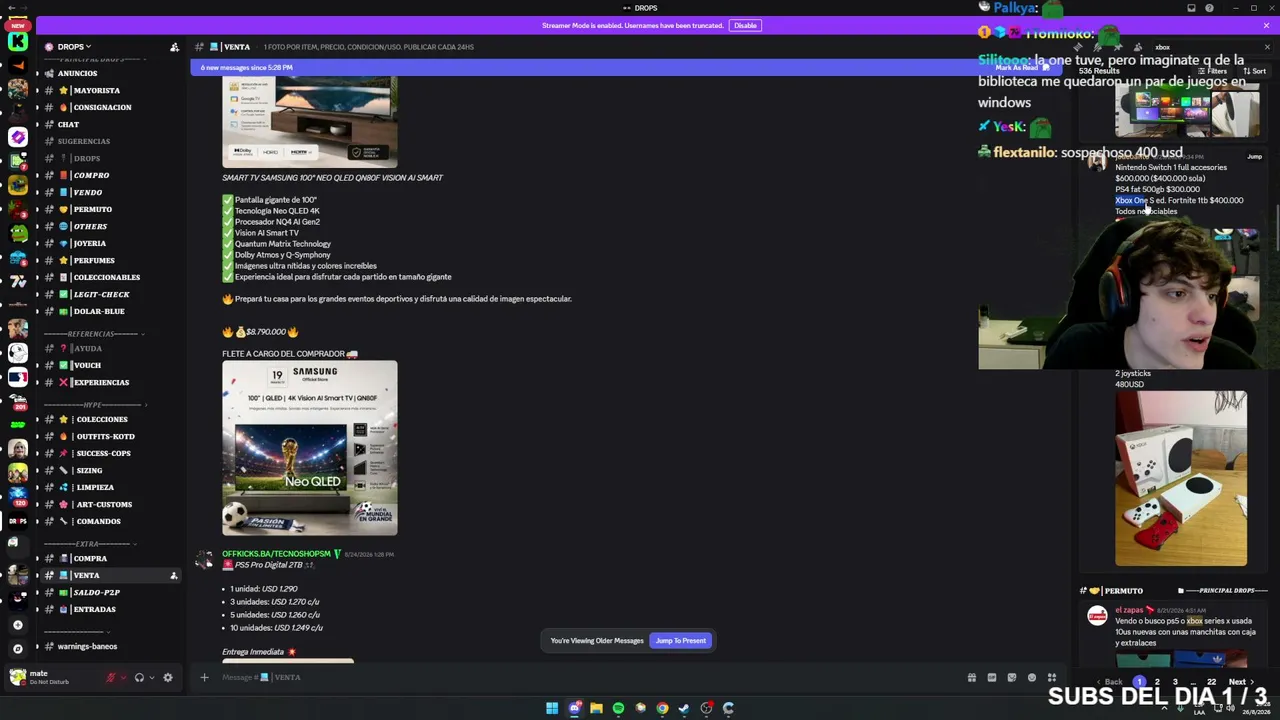Go to Next search results page
This screenshot has height=720, width=1280.
pos(1240,682)
